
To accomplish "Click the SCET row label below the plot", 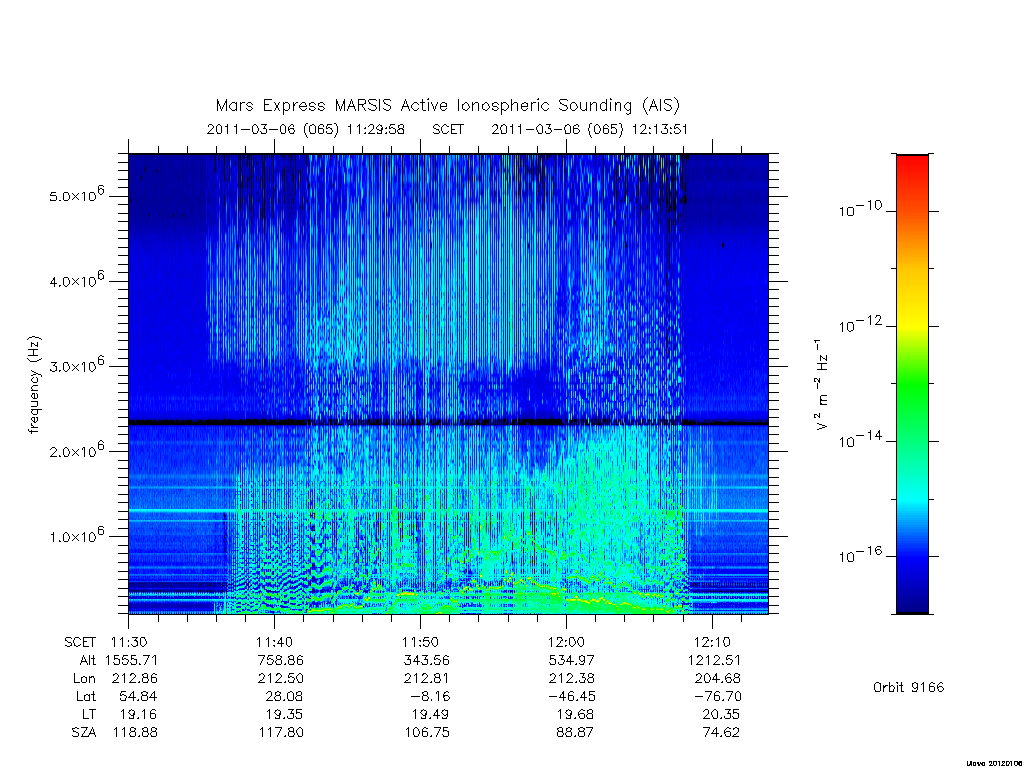I will point(80,642).
